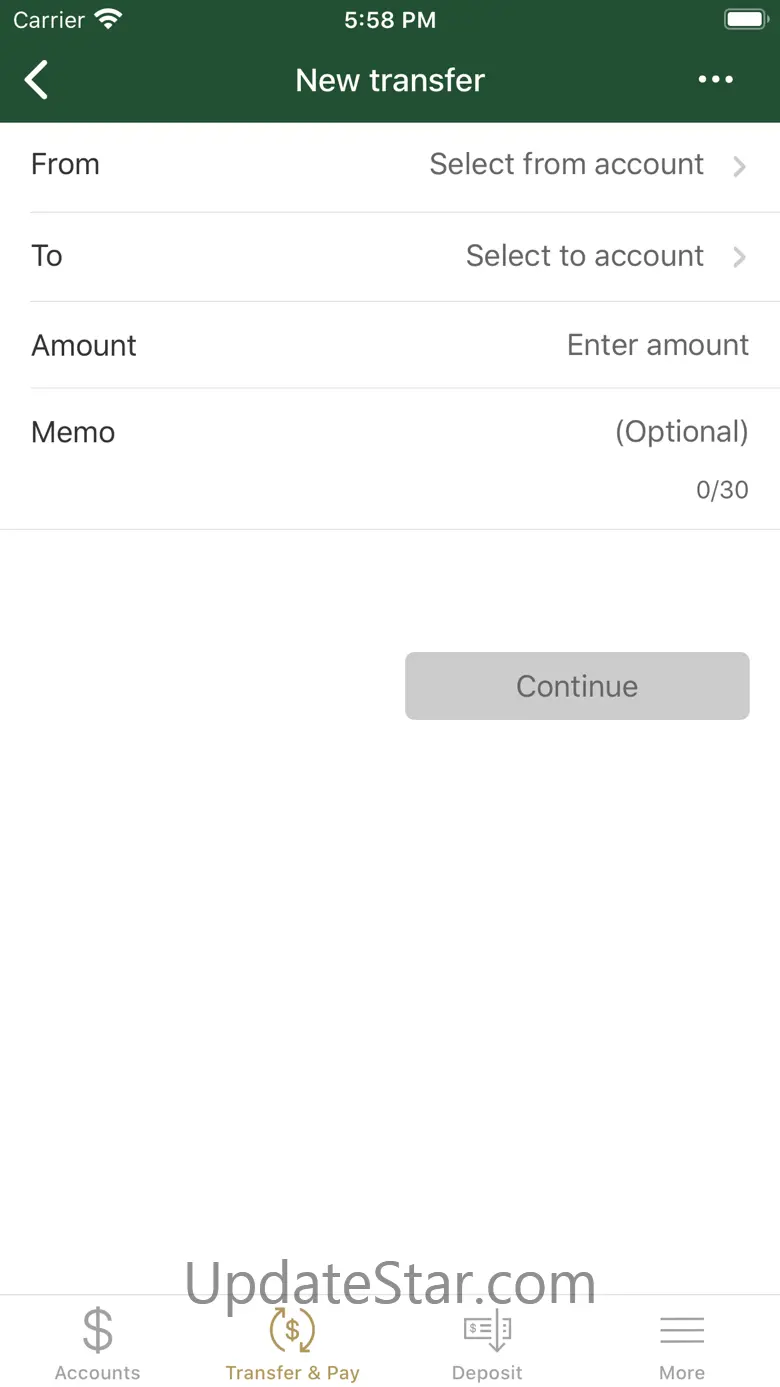
Task: Tap the Transfer & Pay circular dollar icon
Action: click(x=292, y=1331)
